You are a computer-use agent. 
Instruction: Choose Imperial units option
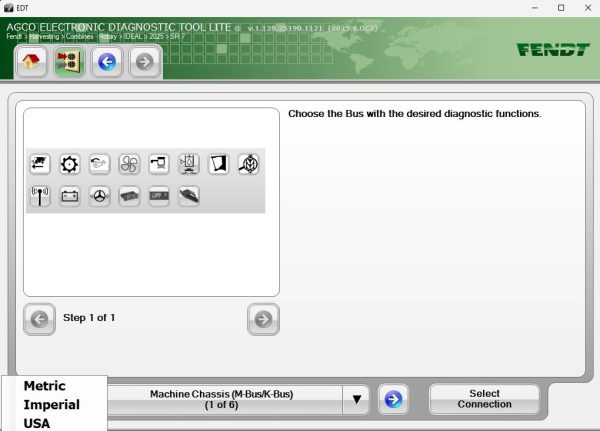pos(52,405)
